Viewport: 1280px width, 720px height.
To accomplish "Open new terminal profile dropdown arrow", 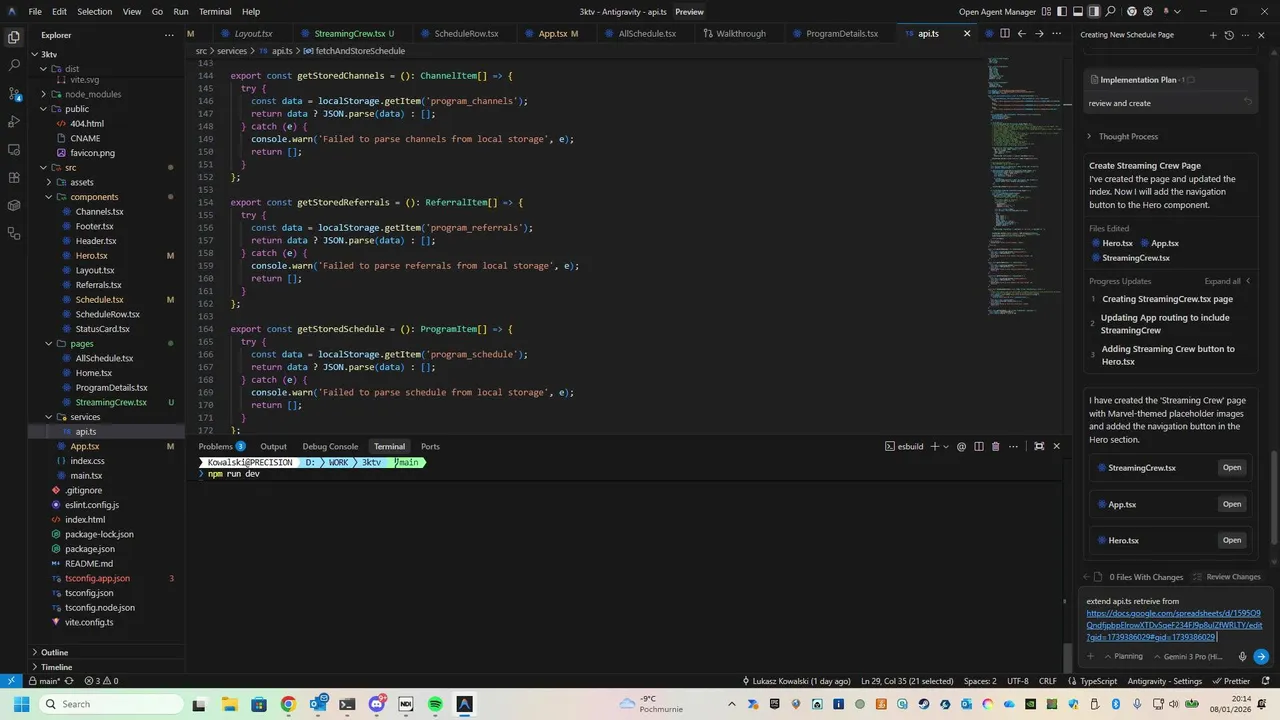I will [946, 446].
